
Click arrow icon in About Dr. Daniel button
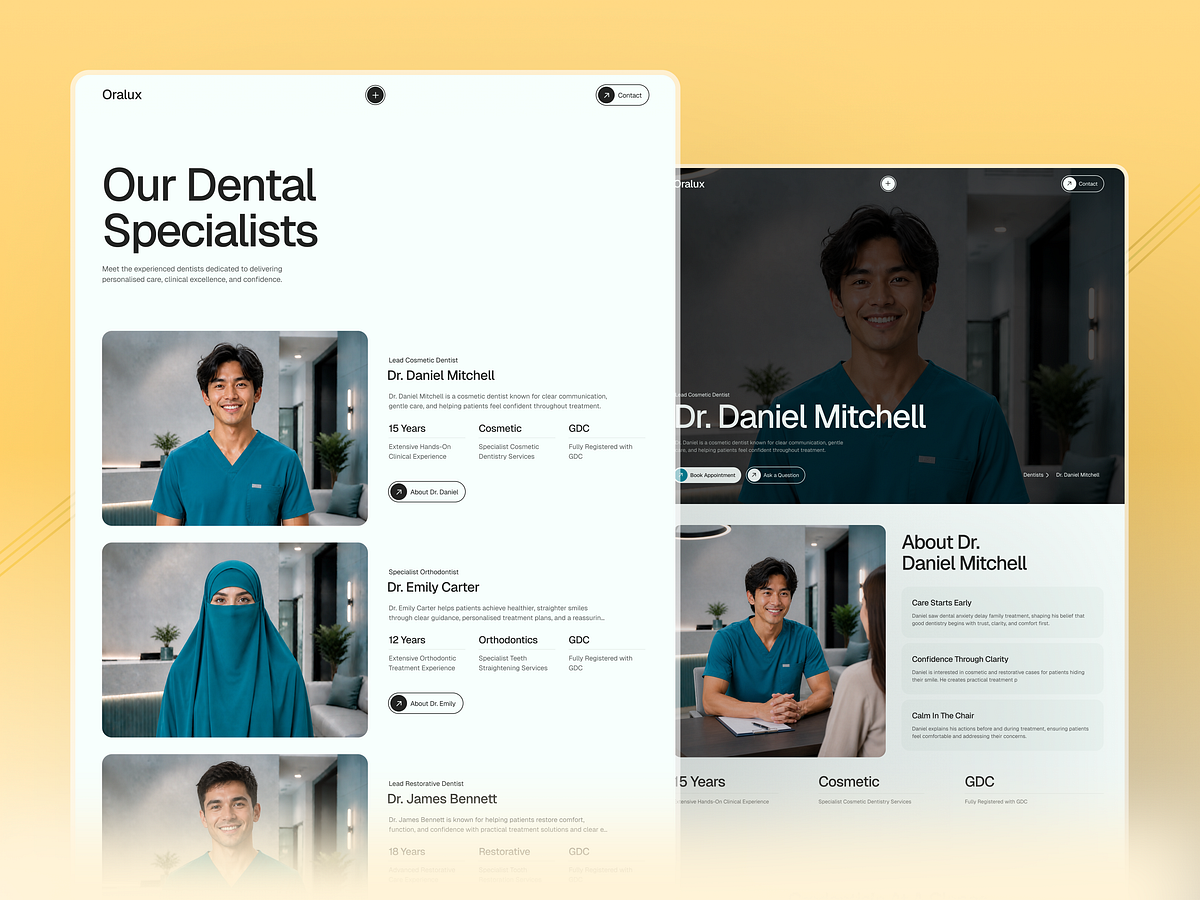point(399,492)
